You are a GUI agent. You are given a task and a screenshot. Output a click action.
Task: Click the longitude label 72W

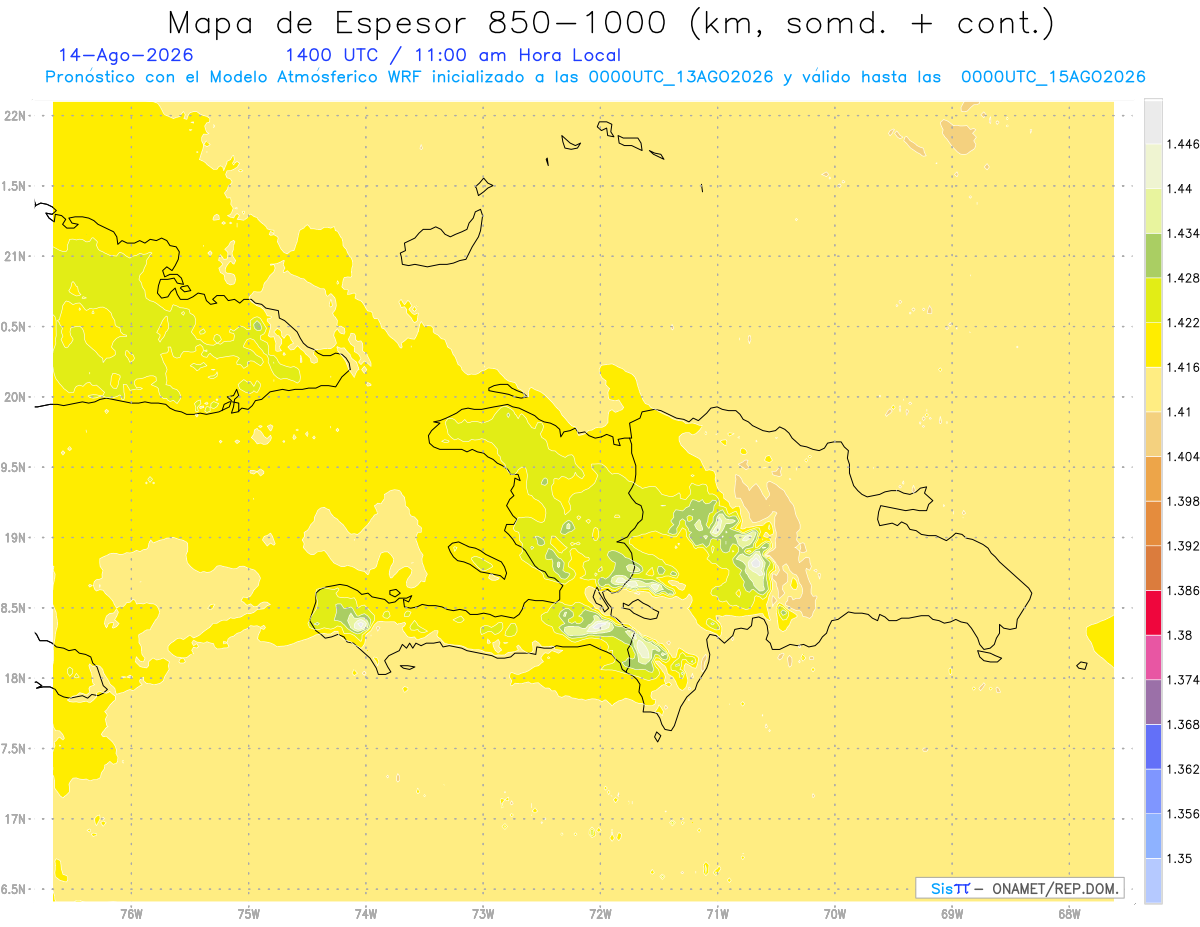tap(600, 914)
